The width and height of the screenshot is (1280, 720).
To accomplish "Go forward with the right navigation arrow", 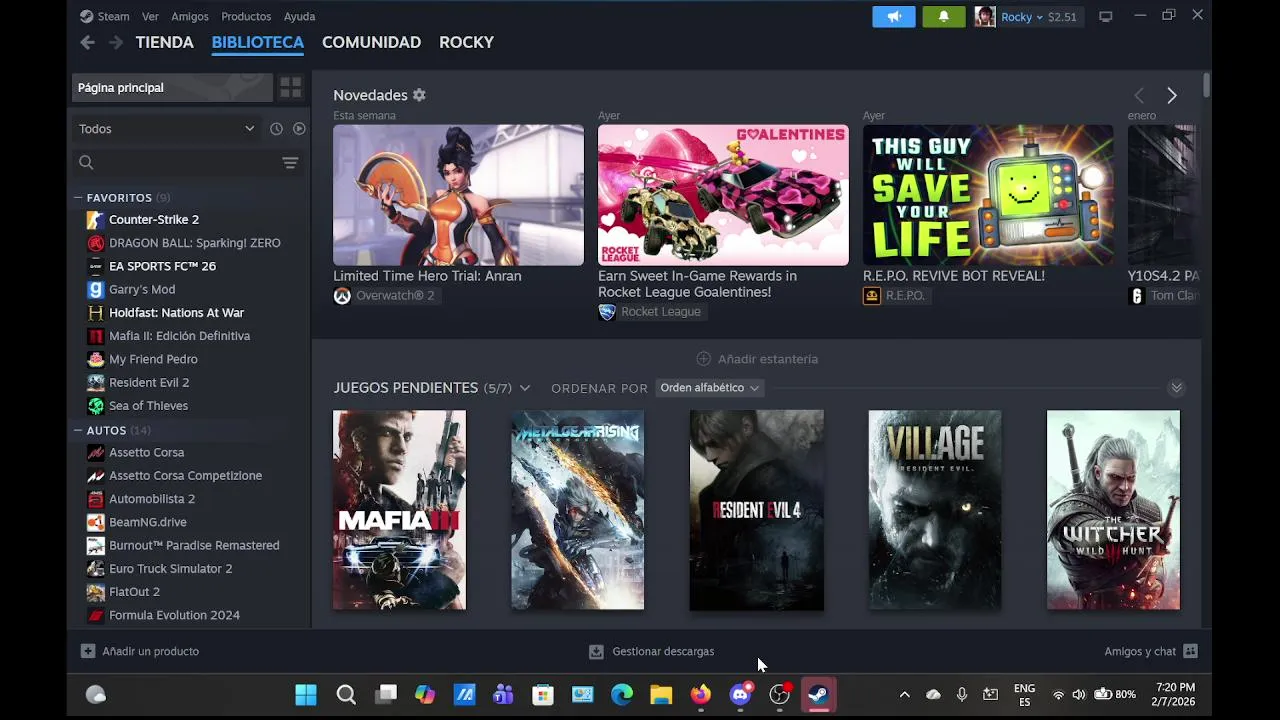I will click(x=116, y=42).
